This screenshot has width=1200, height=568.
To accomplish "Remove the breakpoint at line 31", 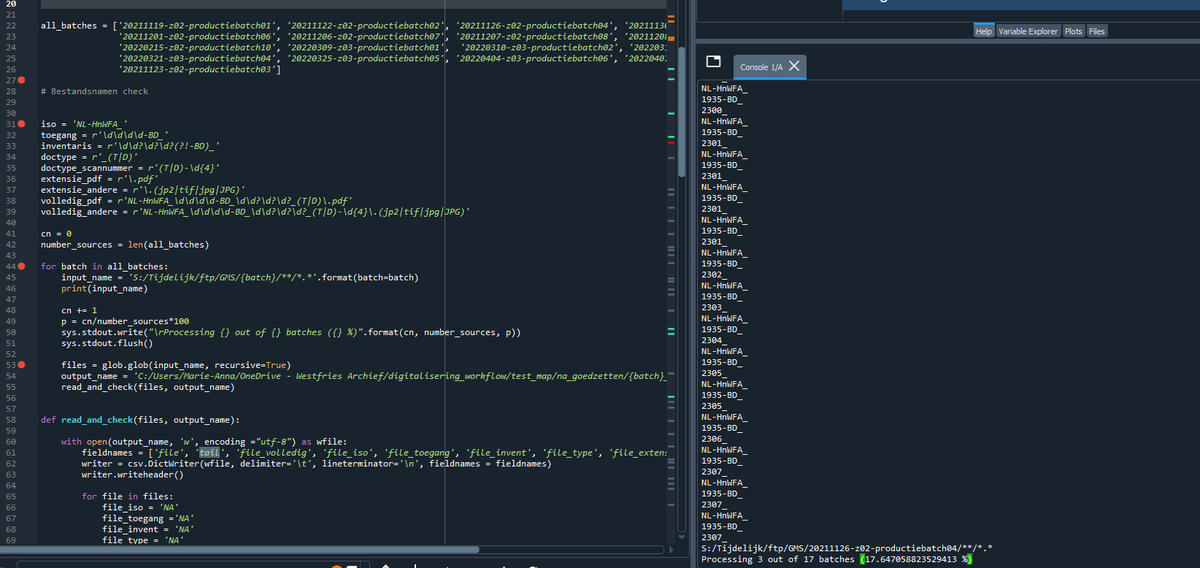I will tap(21, 124).
